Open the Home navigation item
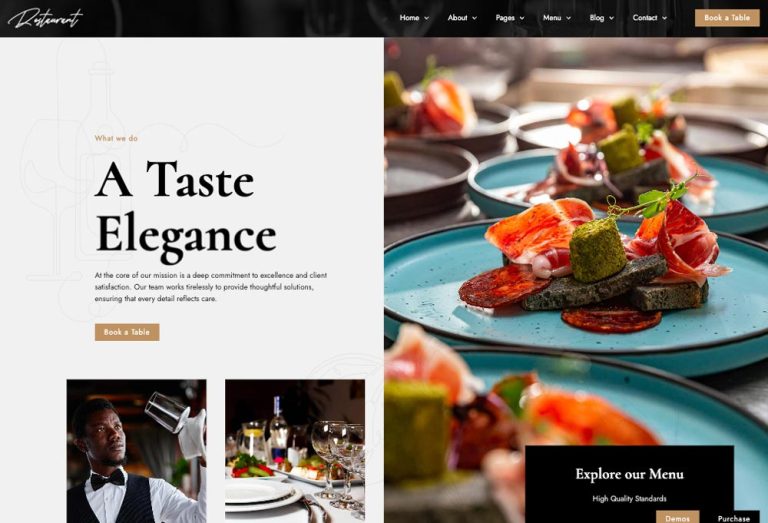 (x=409, y=18)
